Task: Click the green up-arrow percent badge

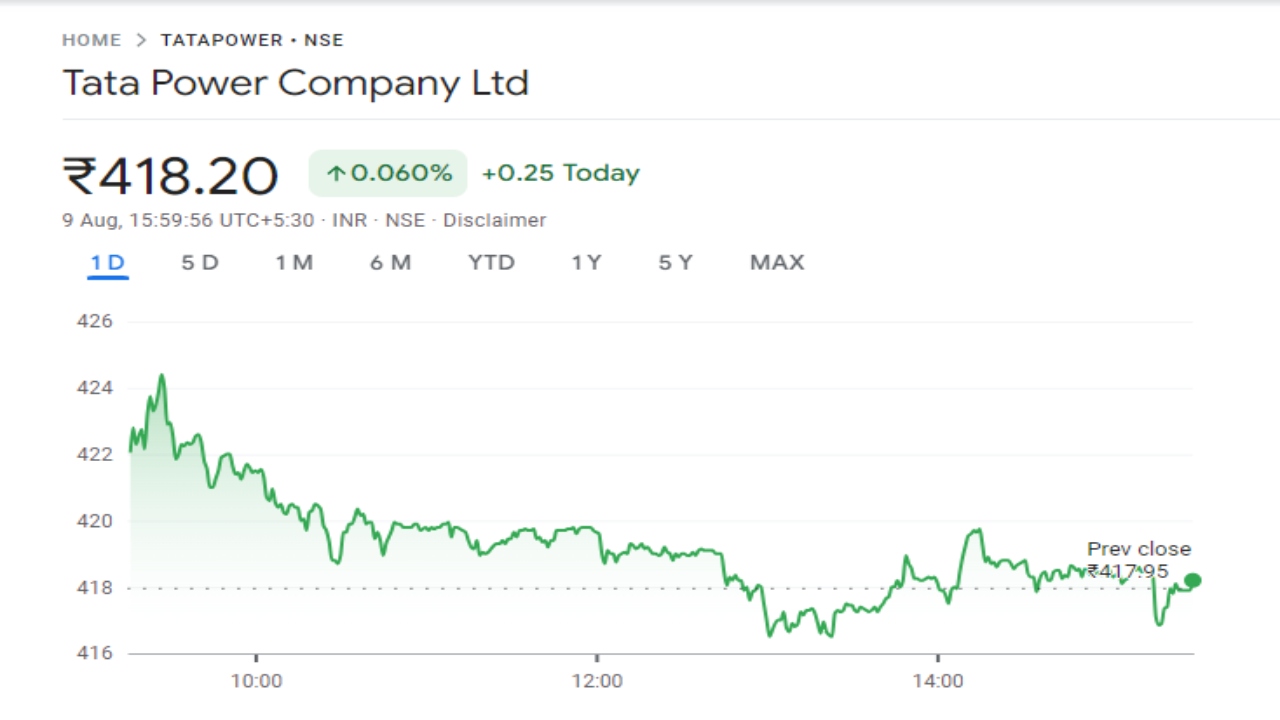Action: pyautogui.click(x=388, y=173)
